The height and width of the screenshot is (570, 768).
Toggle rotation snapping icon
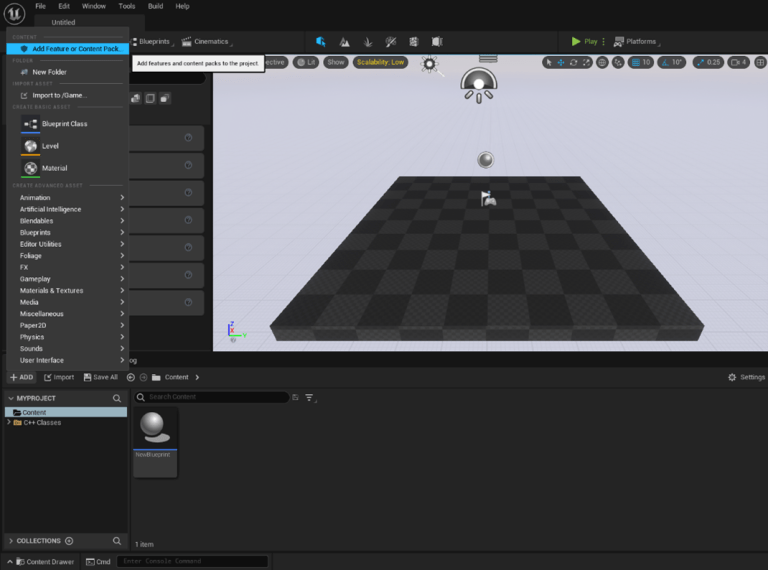[x=665, y=62]
